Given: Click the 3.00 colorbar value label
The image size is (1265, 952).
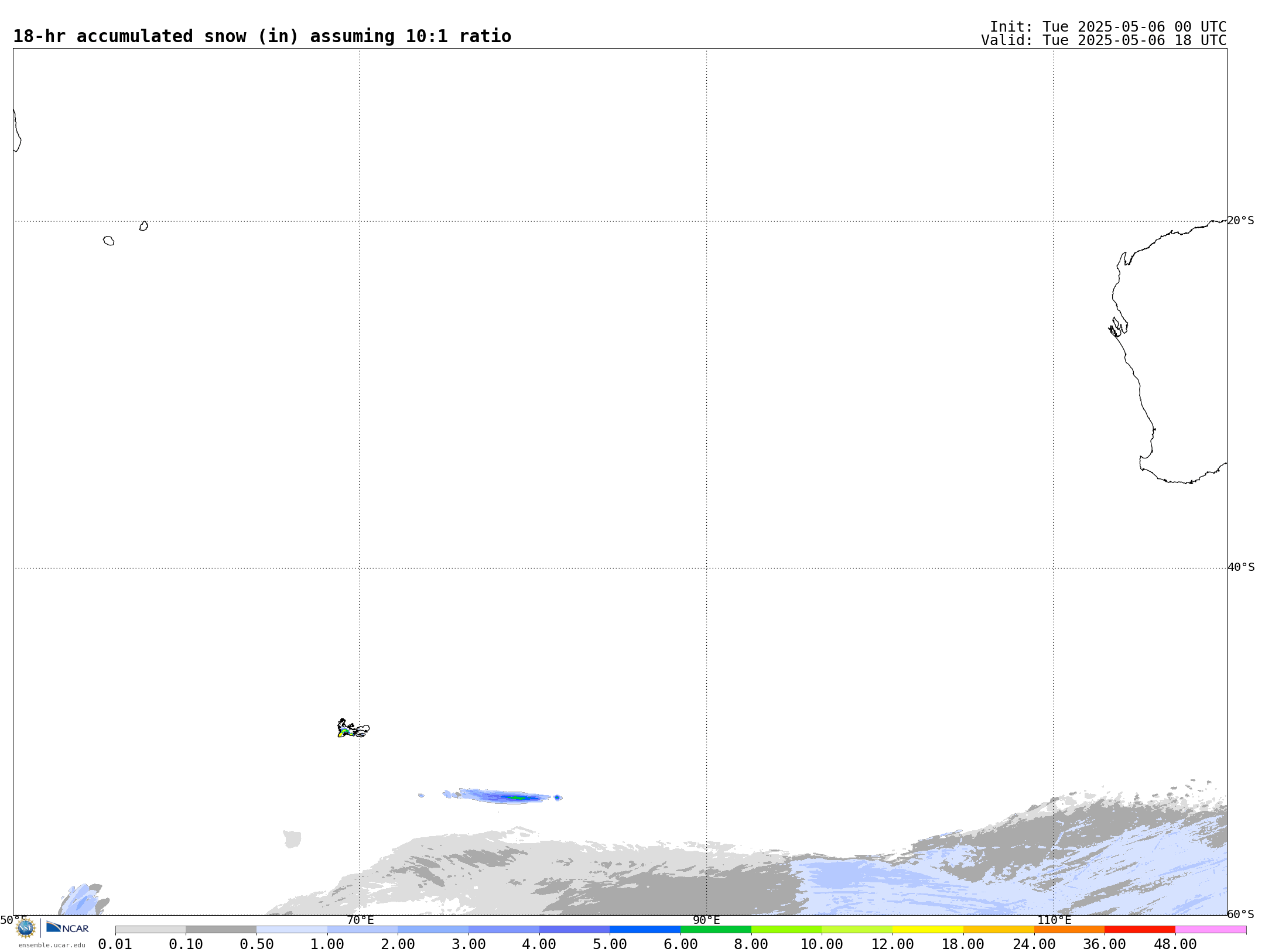Looking at the screenshot, I should [x=469, y=944].
